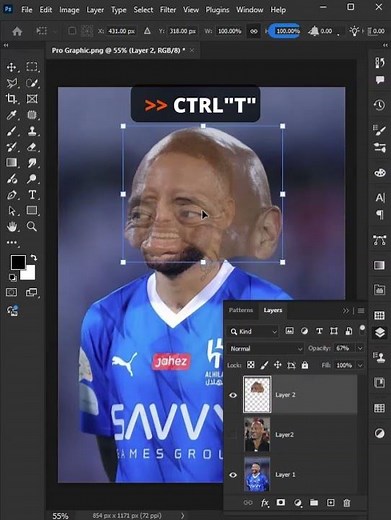391x520 pixels.
Task: Open the Plugins menu
Action: (217, 10)
